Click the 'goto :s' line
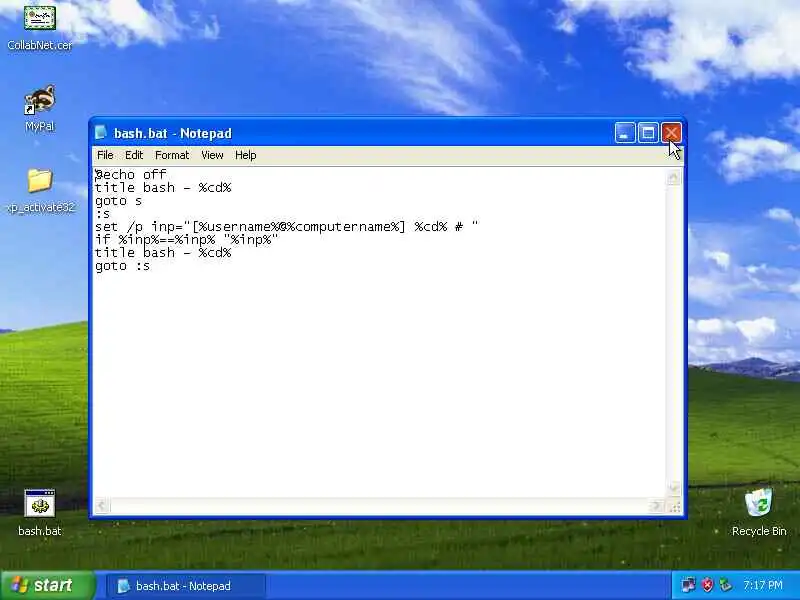800x600 pixels. click(x=122, y=266)
